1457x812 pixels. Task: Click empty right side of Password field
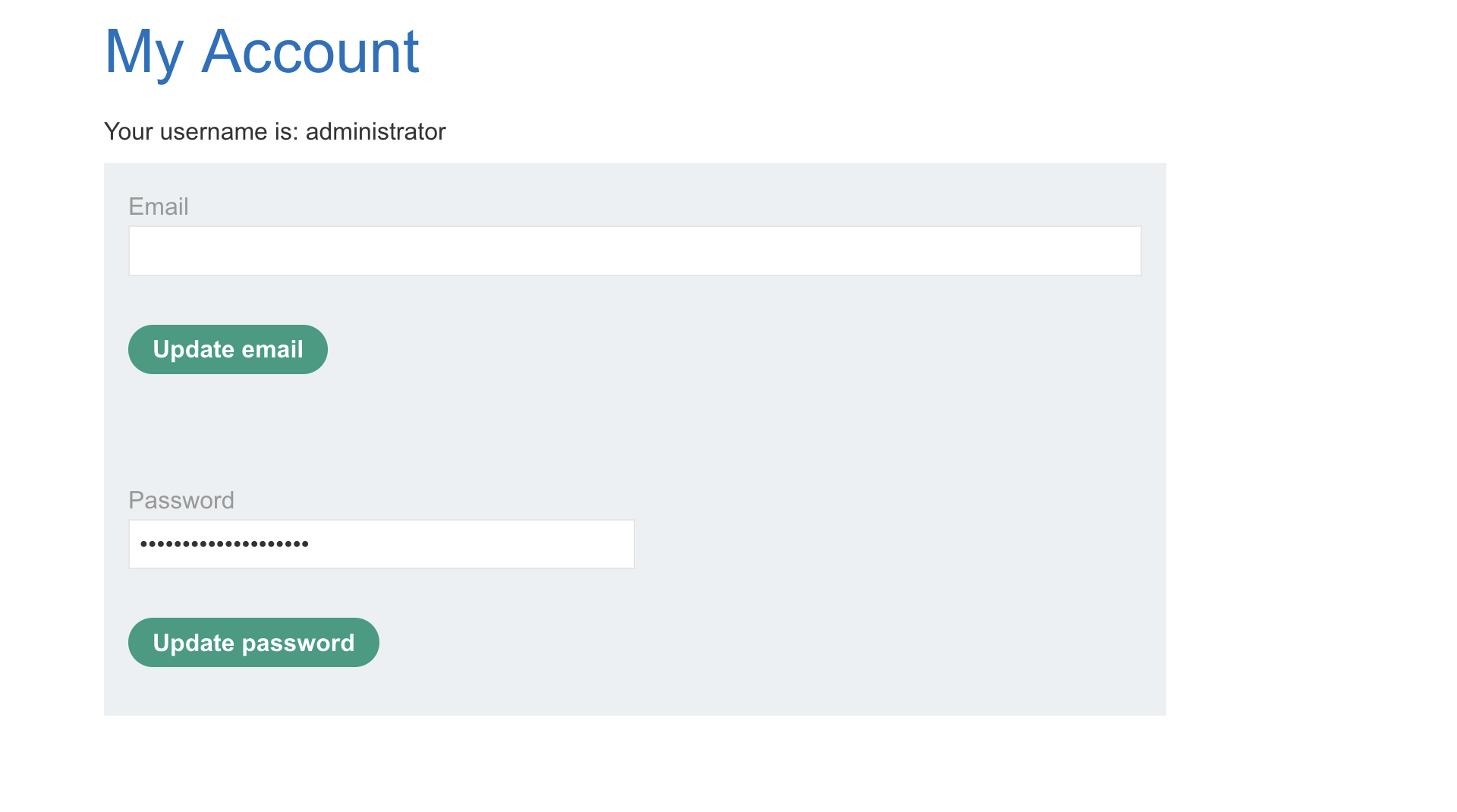[x=531, y=544]
